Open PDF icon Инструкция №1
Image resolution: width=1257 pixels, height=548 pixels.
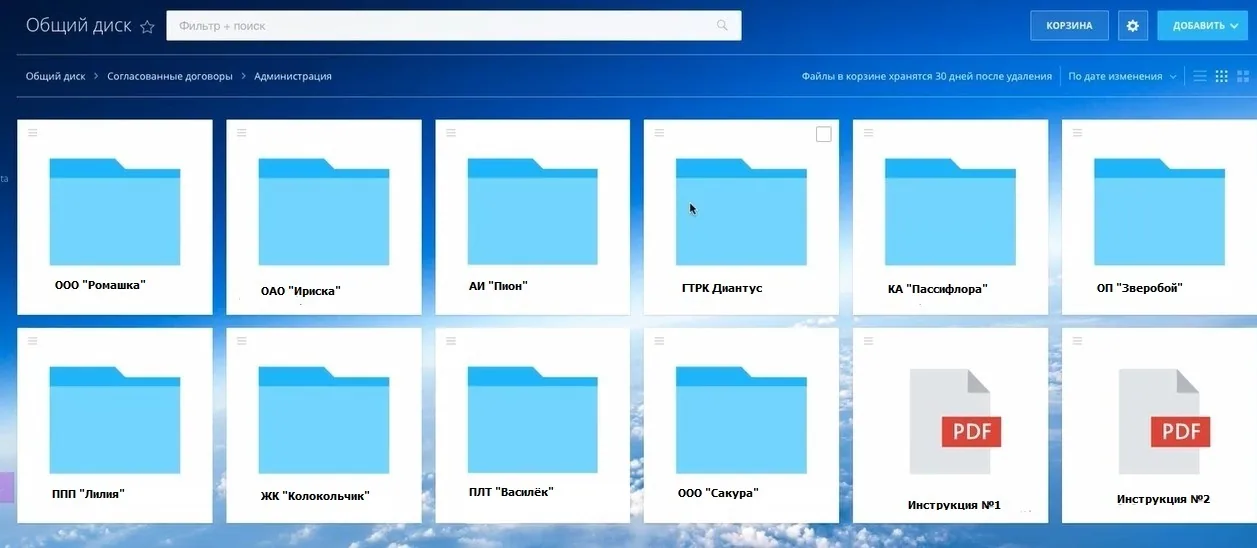955,421
